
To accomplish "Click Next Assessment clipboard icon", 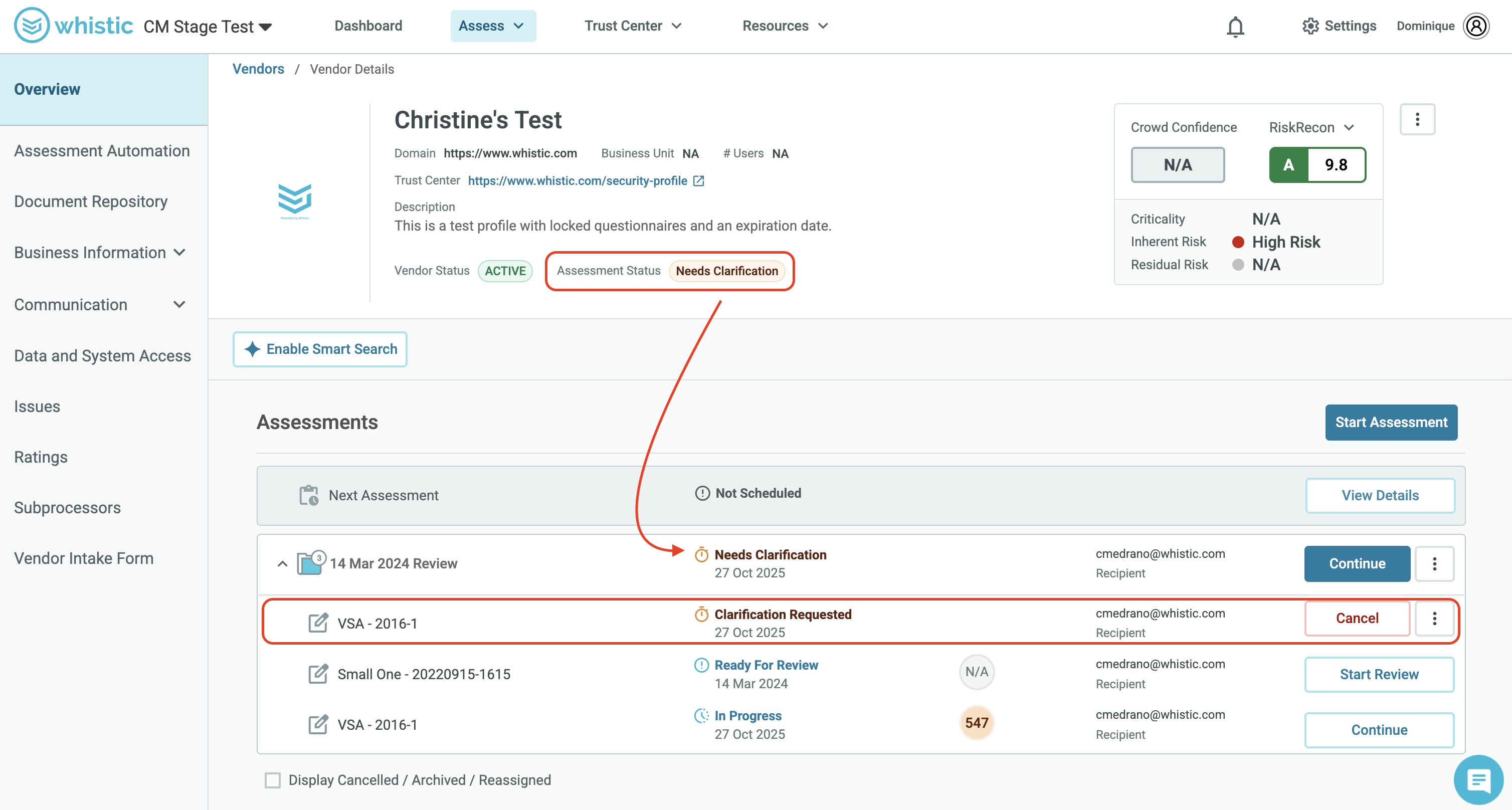I will tap(309, 495).
